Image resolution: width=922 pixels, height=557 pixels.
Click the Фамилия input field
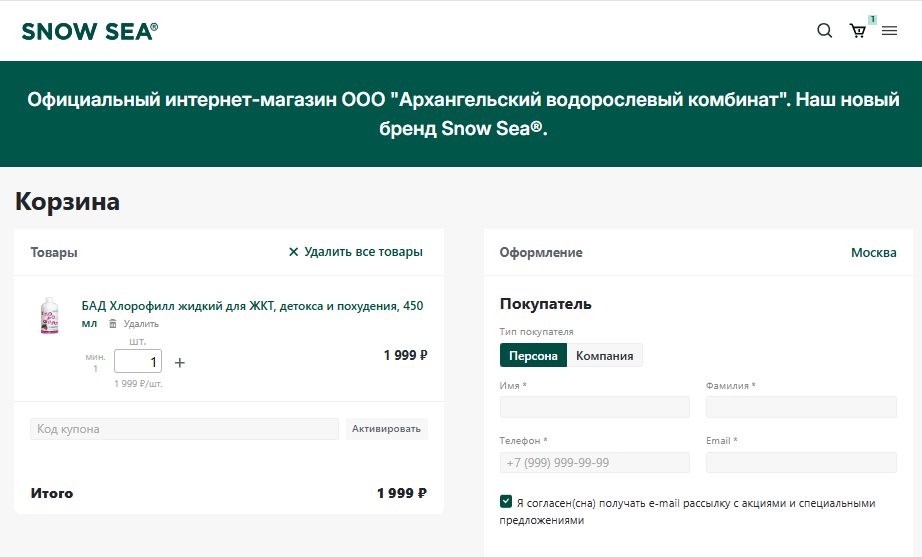801,407
